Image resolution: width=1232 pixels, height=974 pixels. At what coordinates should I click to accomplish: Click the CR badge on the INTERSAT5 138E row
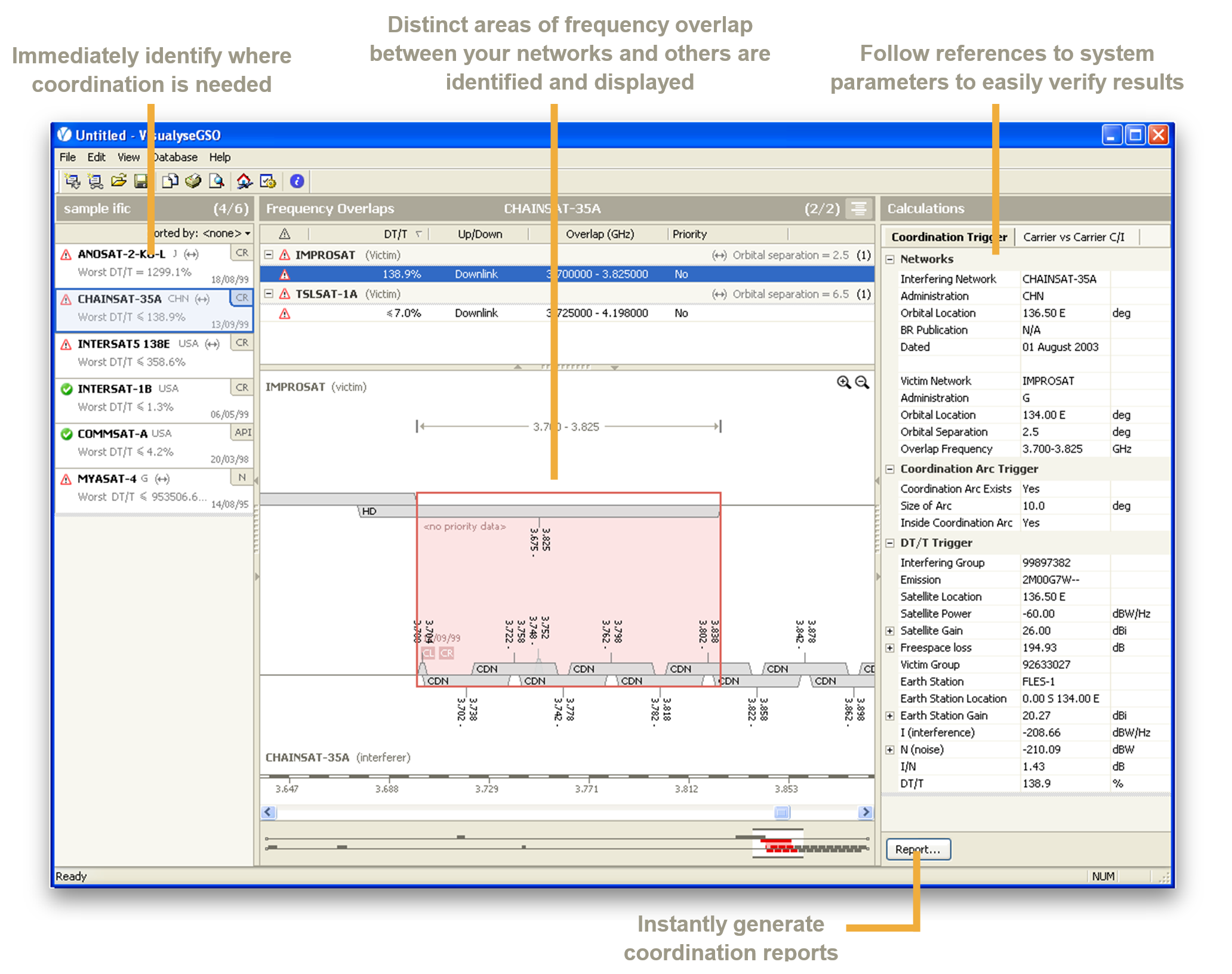tap(242, 343)
